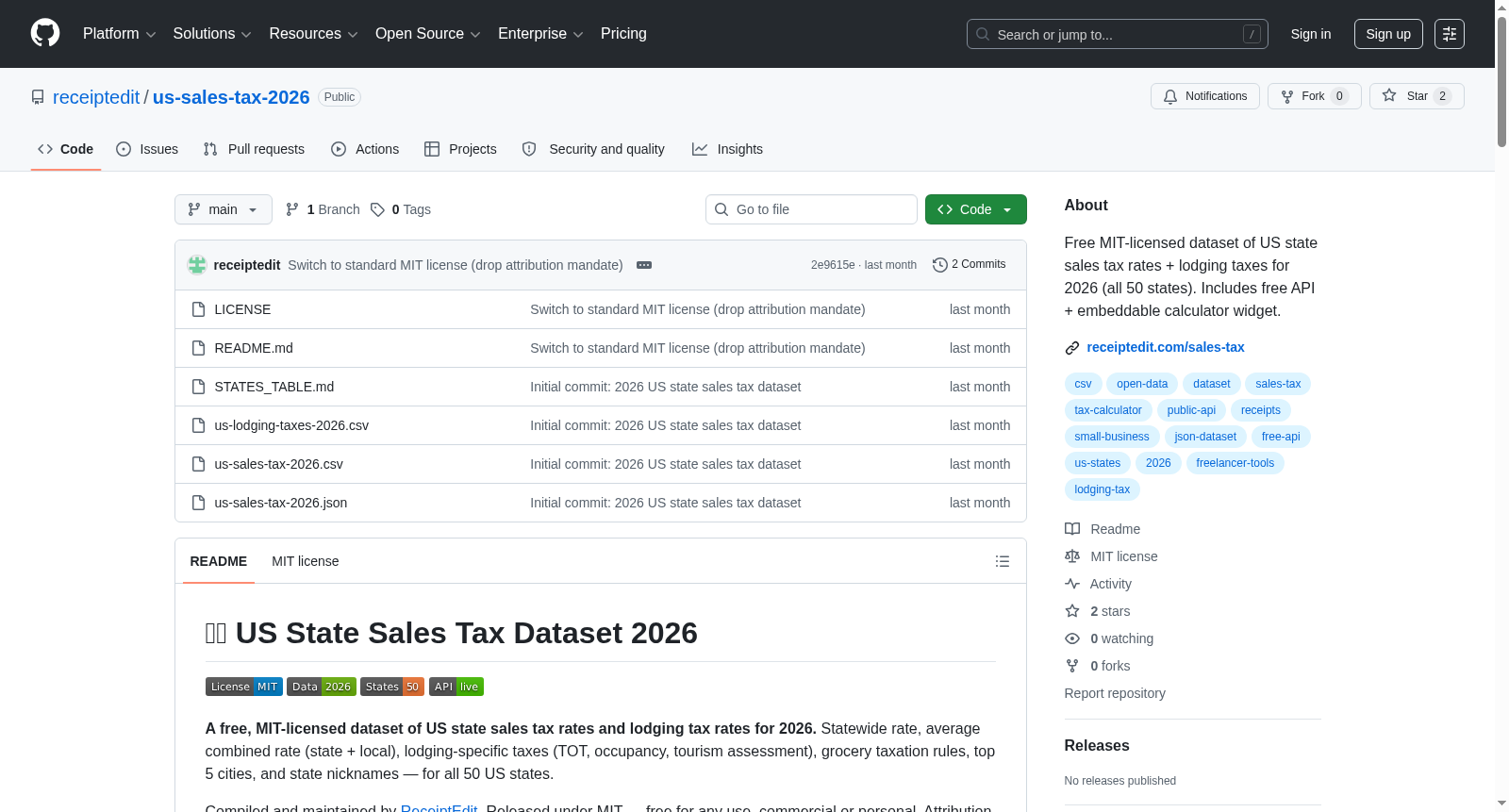
Task: Select the lodging-tax topic tag
Action: pos(1103,489)
